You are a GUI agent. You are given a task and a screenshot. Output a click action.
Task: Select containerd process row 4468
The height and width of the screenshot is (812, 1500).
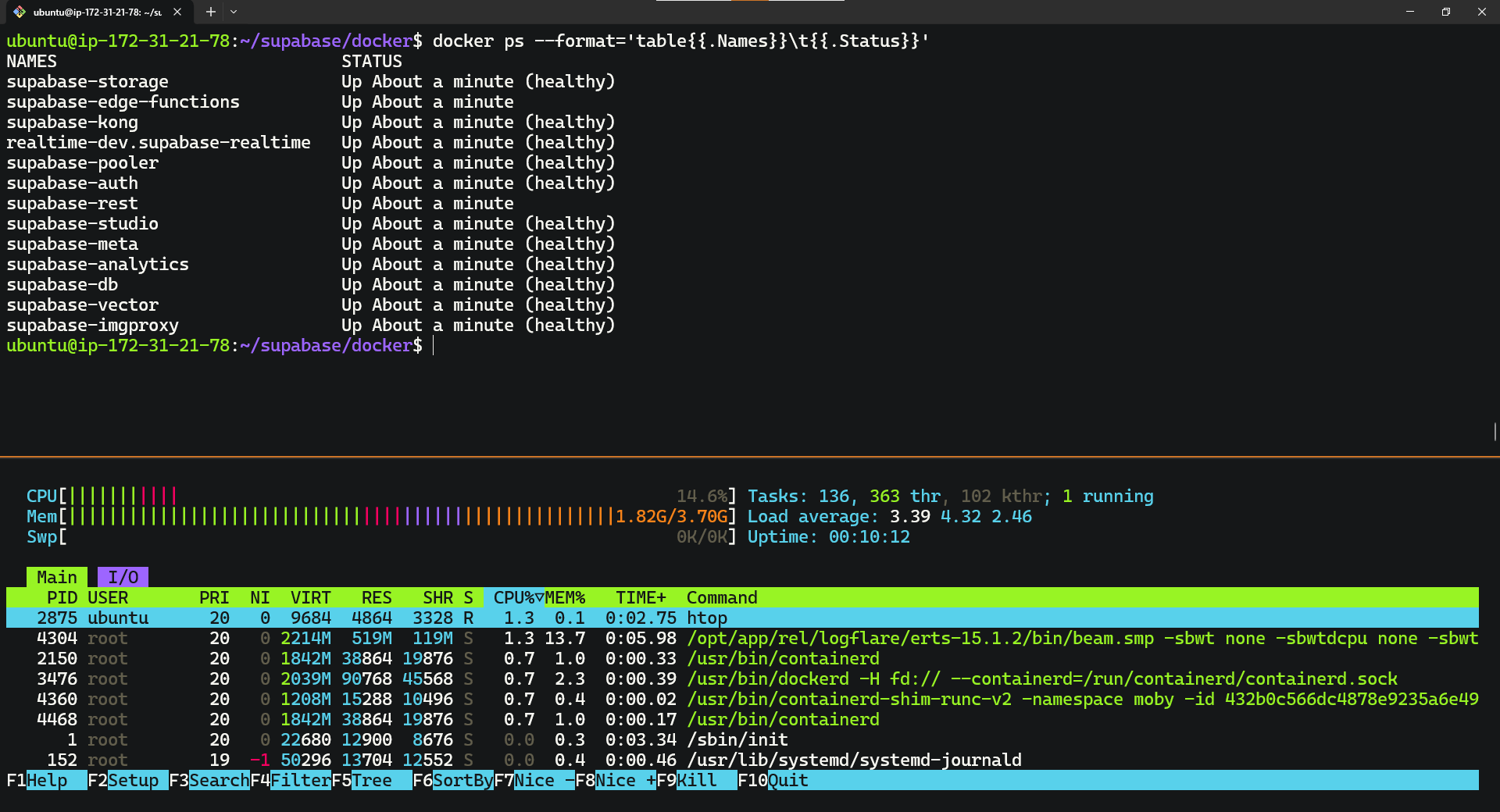click(742, 719)
